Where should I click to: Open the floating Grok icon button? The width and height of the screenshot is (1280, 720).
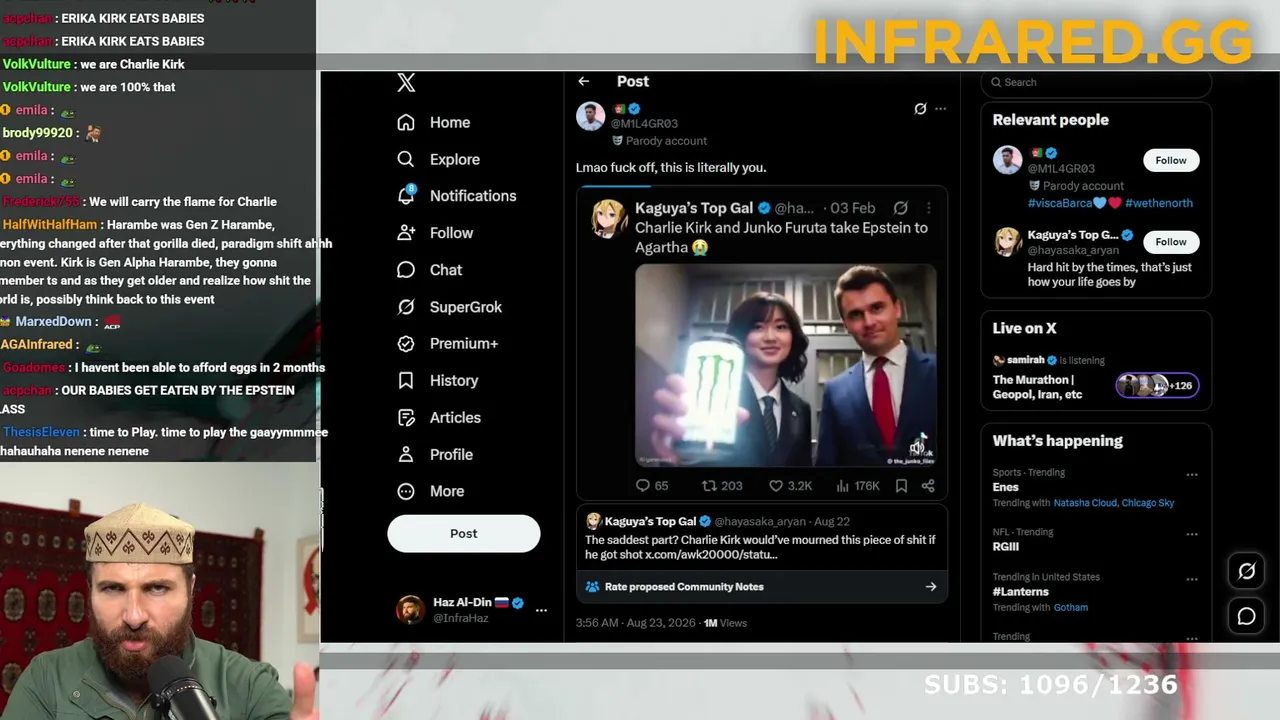(x=1246, y=571)
